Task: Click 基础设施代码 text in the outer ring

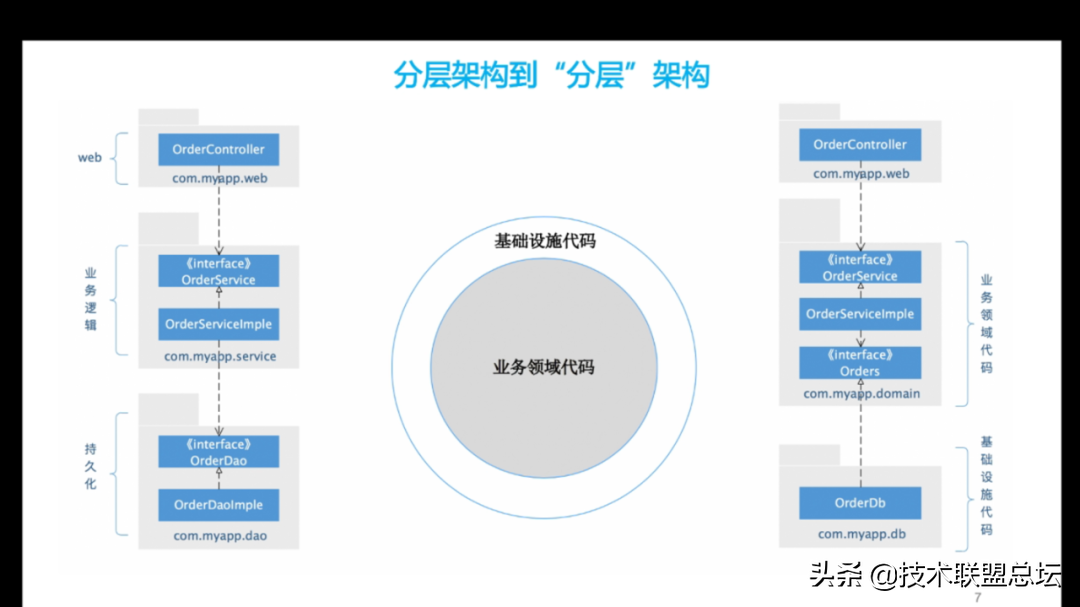Action: [545, 241]
